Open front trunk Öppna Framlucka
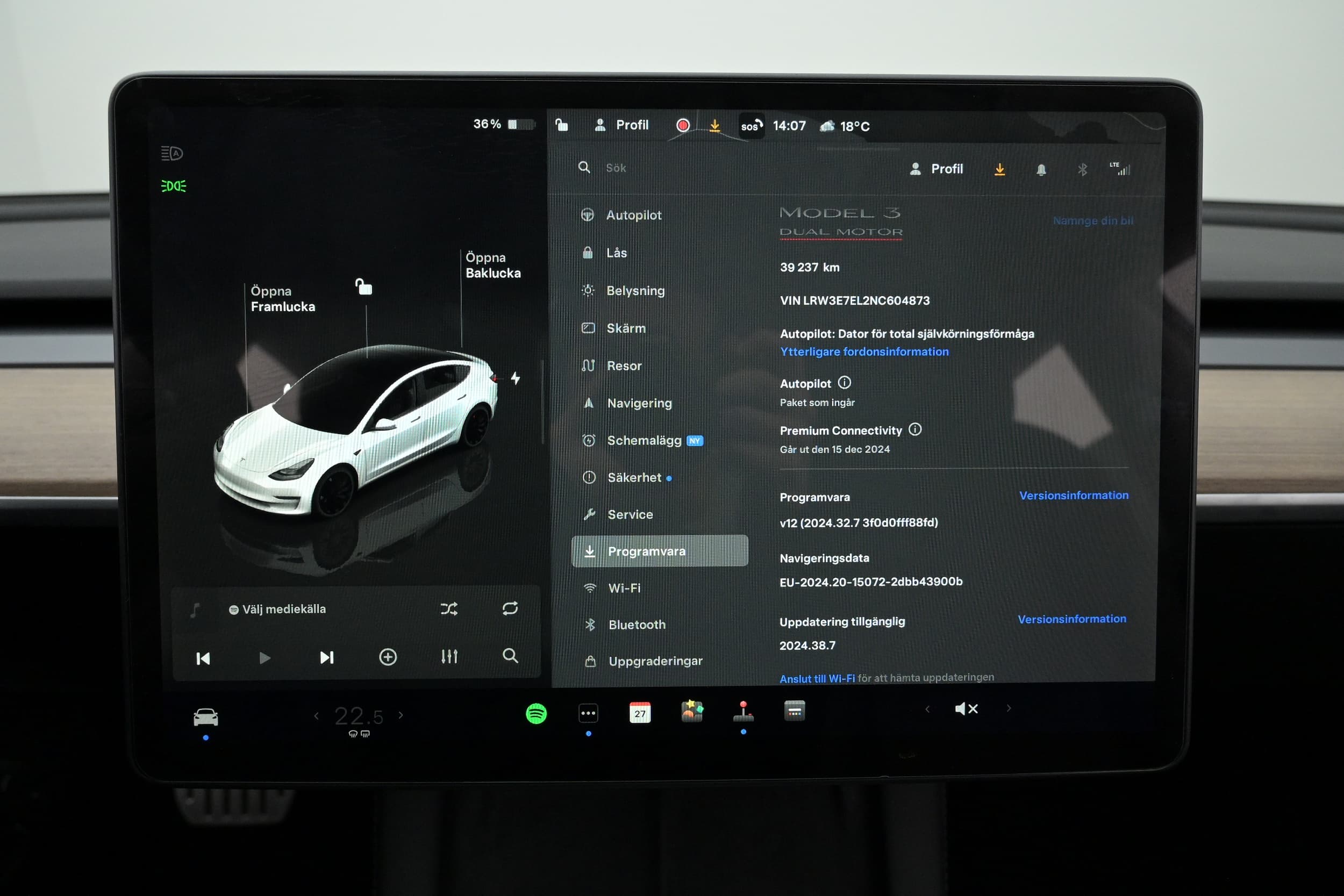The image size is (1344, 896). (x=282, y=299)
